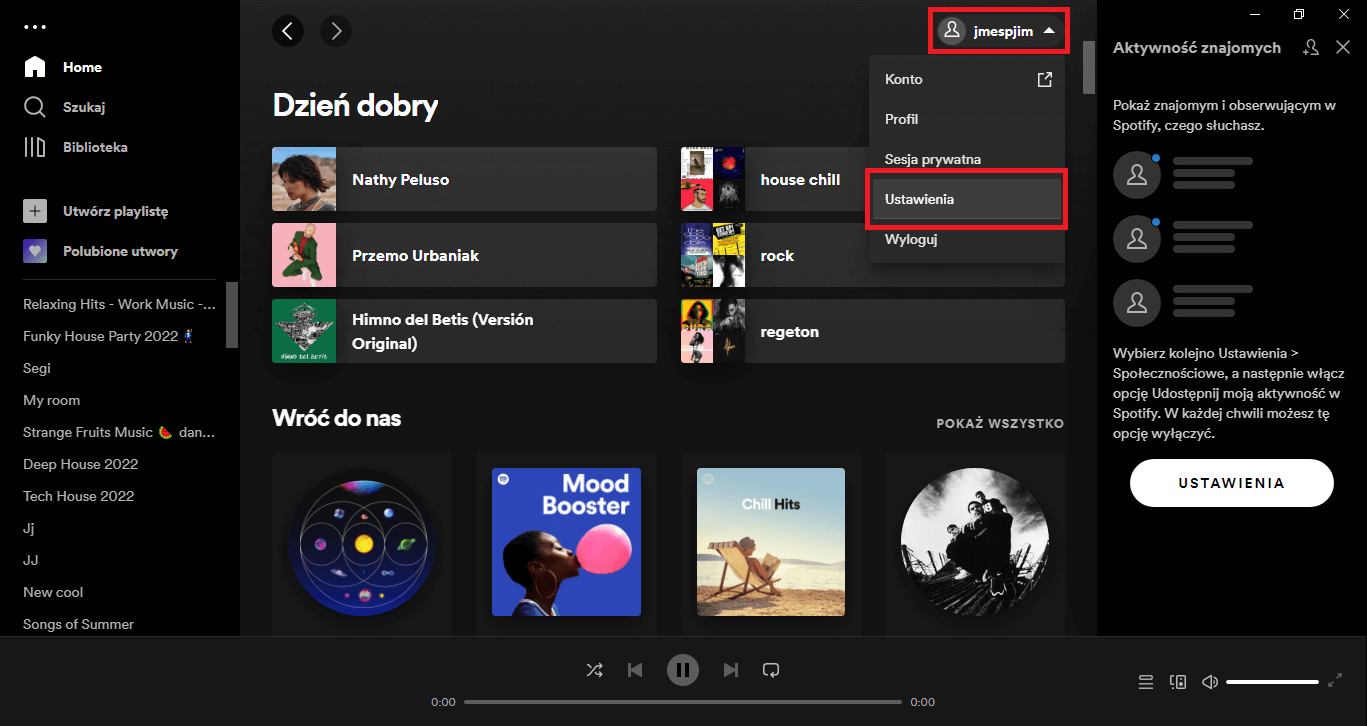Select the Jj playlist

[x=29, y=528]
